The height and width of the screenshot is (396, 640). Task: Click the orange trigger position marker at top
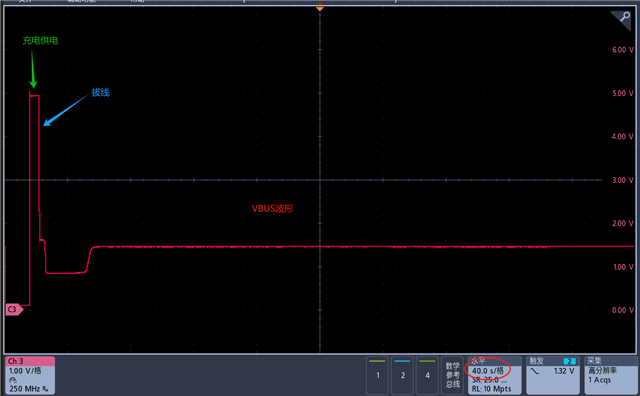320,9
